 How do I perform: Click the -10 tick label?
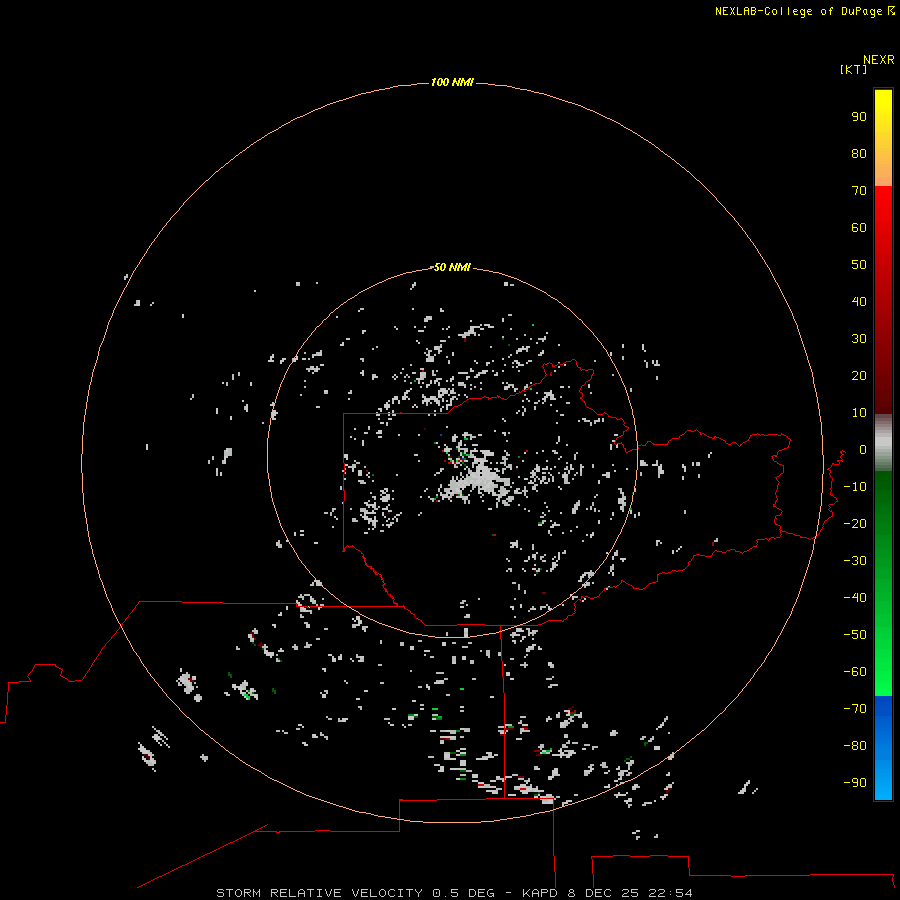[855, 487]
